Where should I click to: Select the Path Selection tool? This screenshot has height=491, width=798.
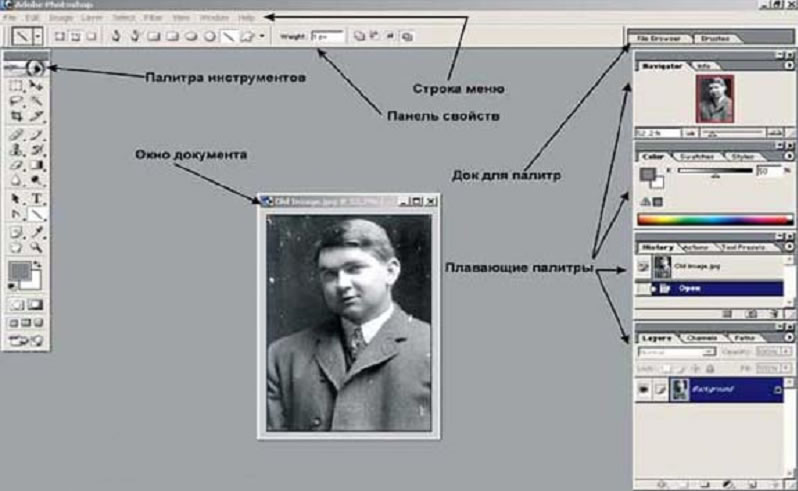click(16, 198)
